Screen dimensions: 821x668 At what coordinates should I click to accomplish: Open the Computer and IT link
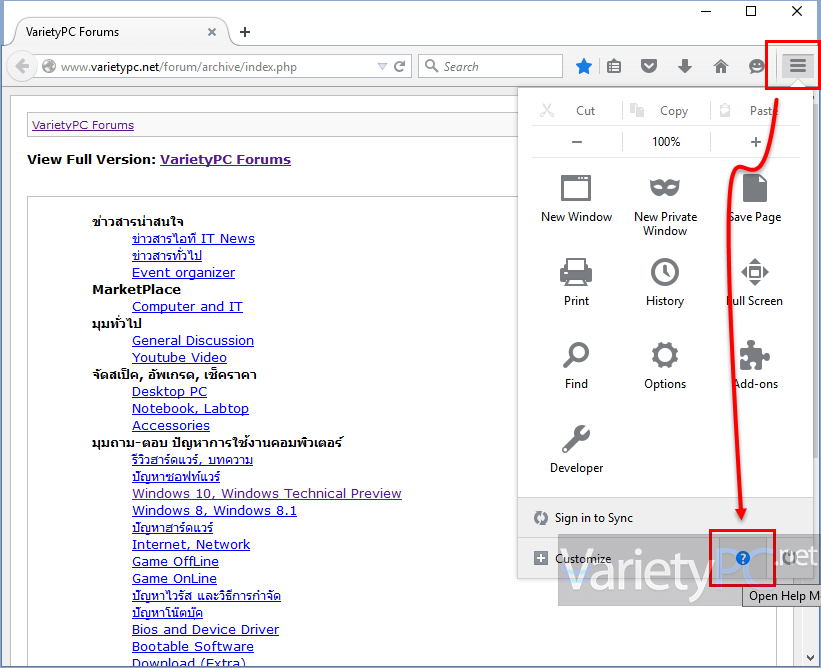(x=187, y=307)
